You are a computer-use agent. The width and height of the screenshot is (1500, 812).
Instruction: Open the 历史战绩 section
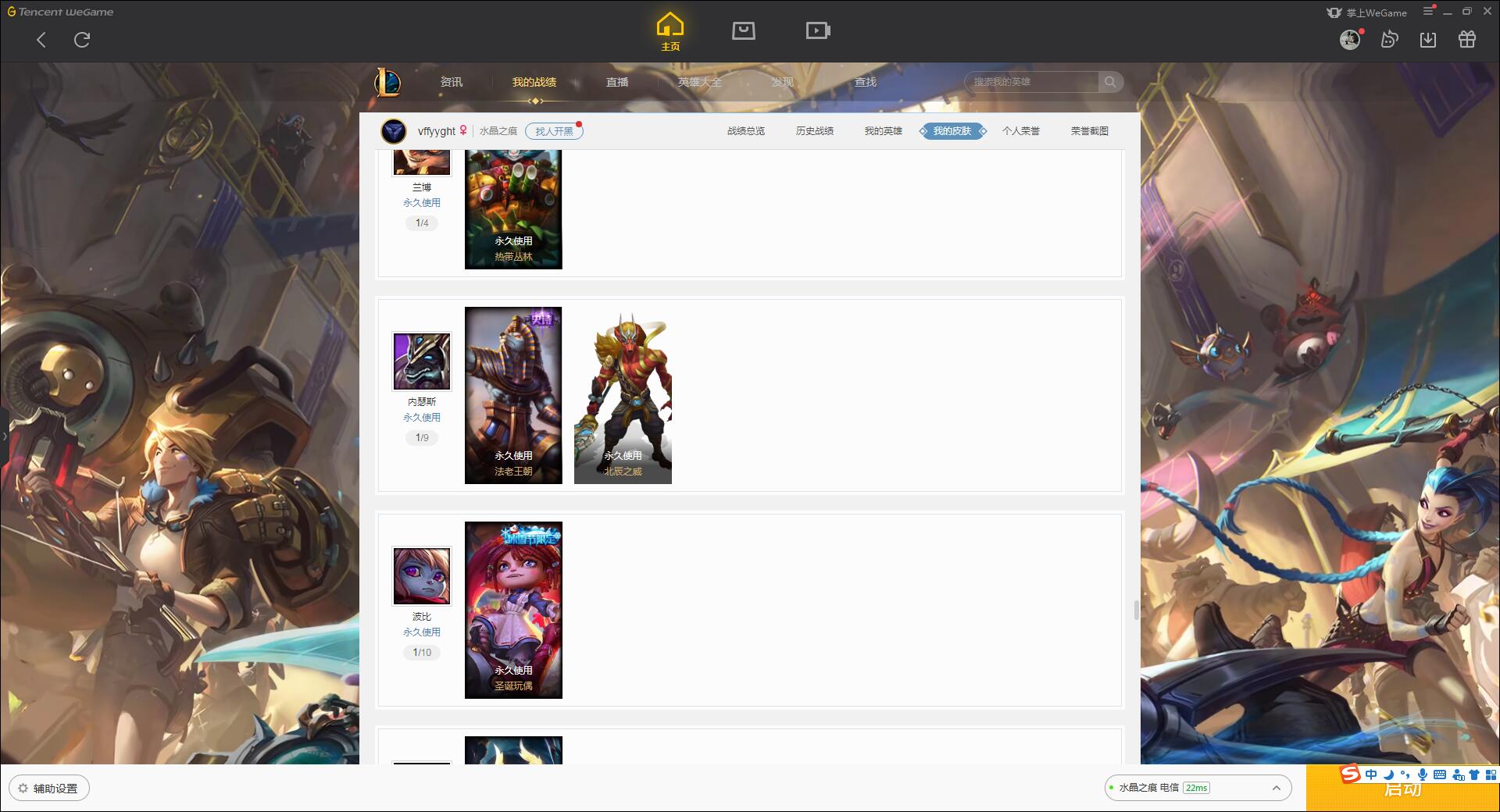coord(815,131)
